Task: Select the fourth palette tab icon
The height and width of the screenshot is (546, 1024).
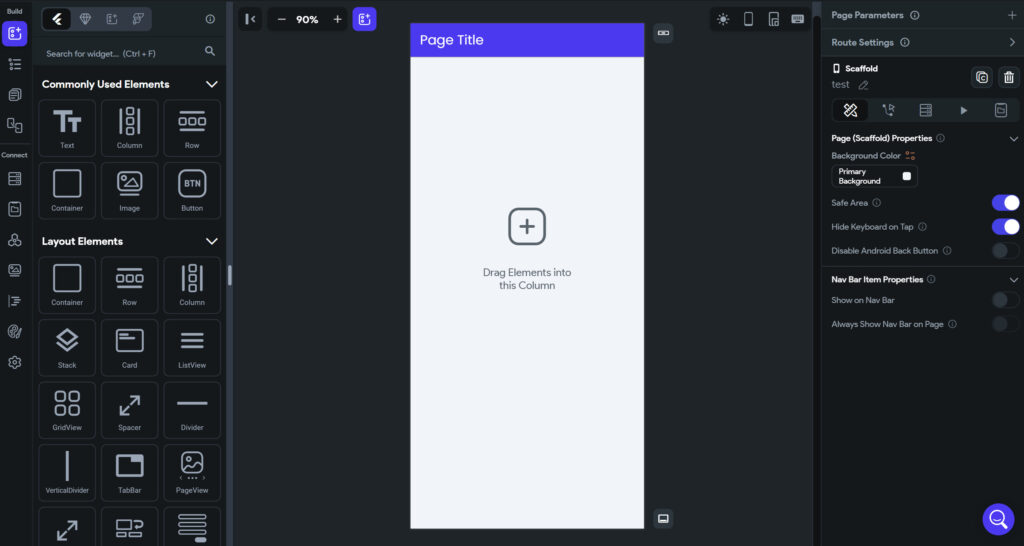Action: click(138, 19)
